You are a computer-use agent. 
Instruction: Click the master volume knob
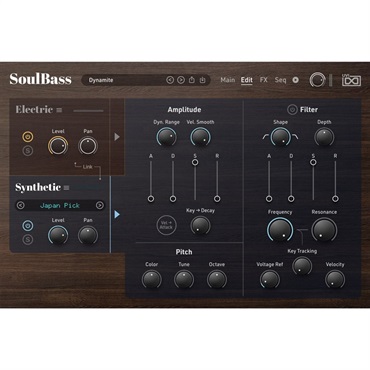[x=317, y=80]
